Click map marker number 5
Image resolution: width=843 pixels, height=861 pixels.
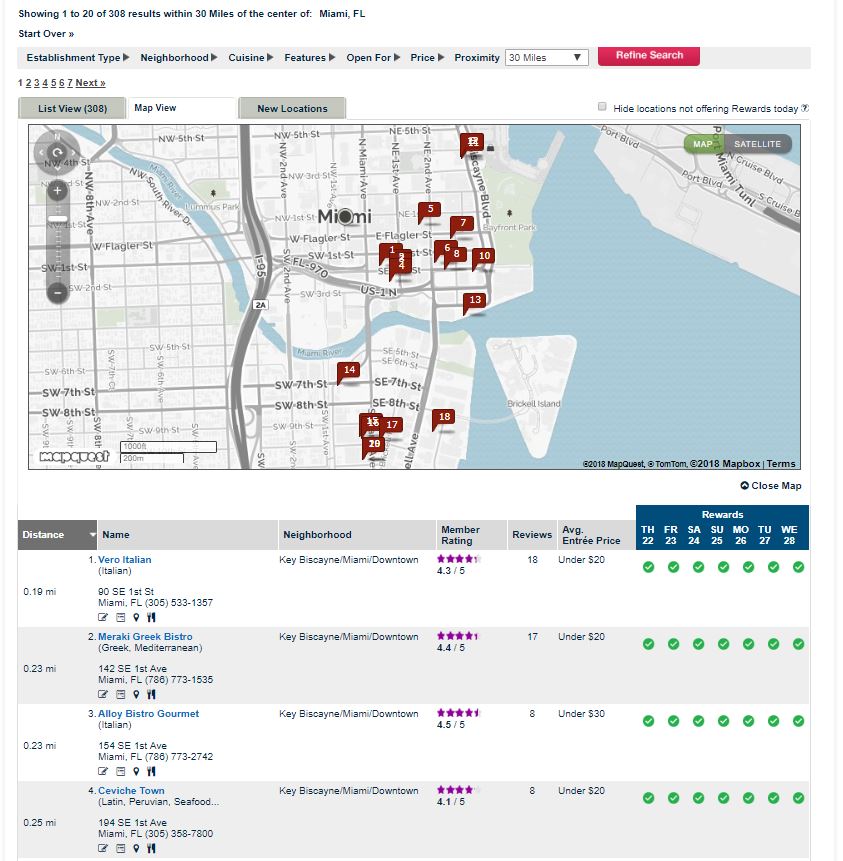[x=429, y=211]
